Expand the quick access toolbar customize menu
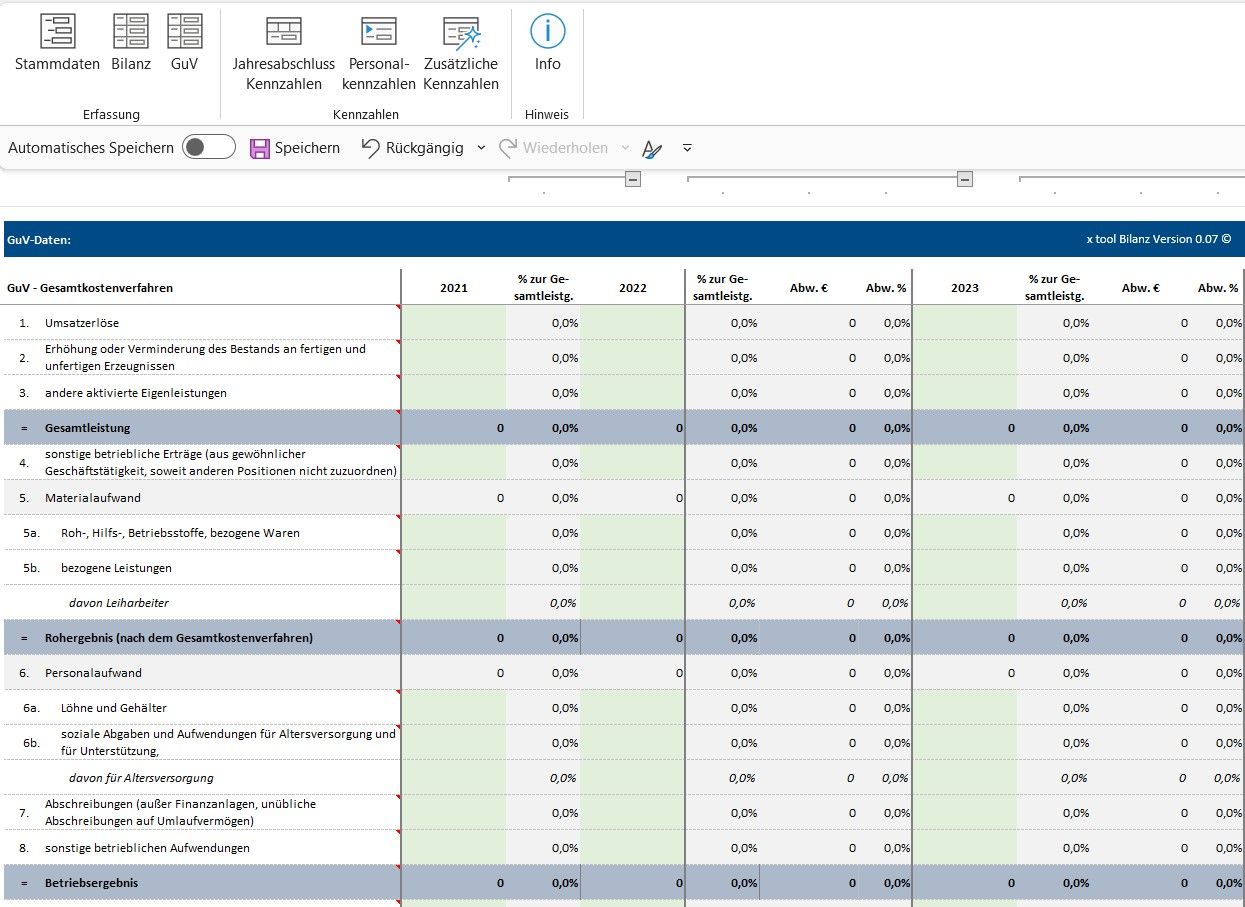This screenshot has height=907, width=1245. tap(687, 148)
